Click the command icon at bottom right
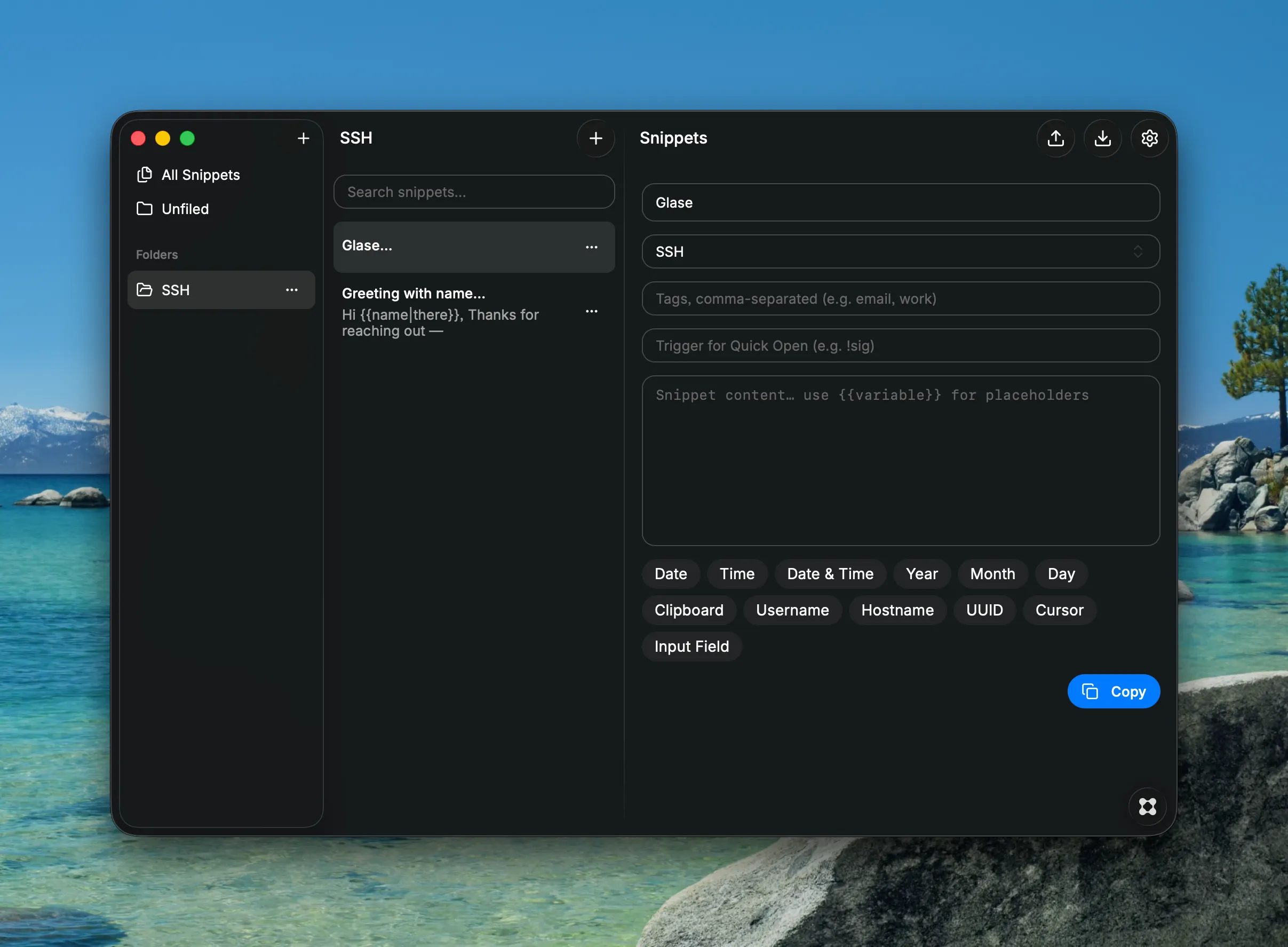 pos(1147,807)
